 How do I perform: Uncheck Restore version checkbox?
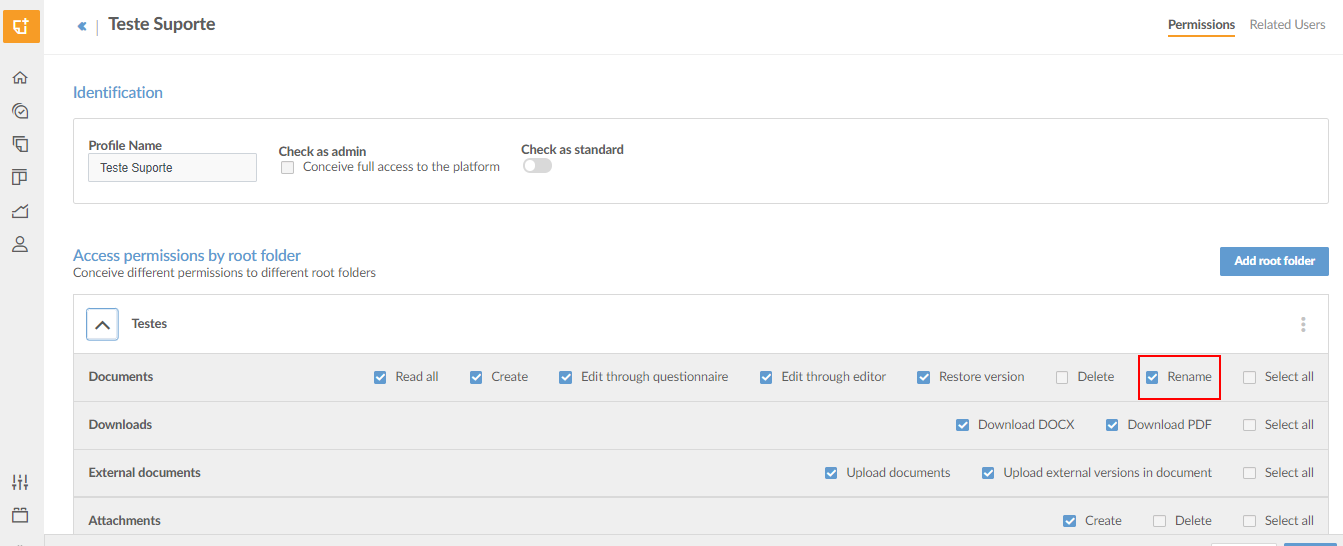click(x=923, y=377)
